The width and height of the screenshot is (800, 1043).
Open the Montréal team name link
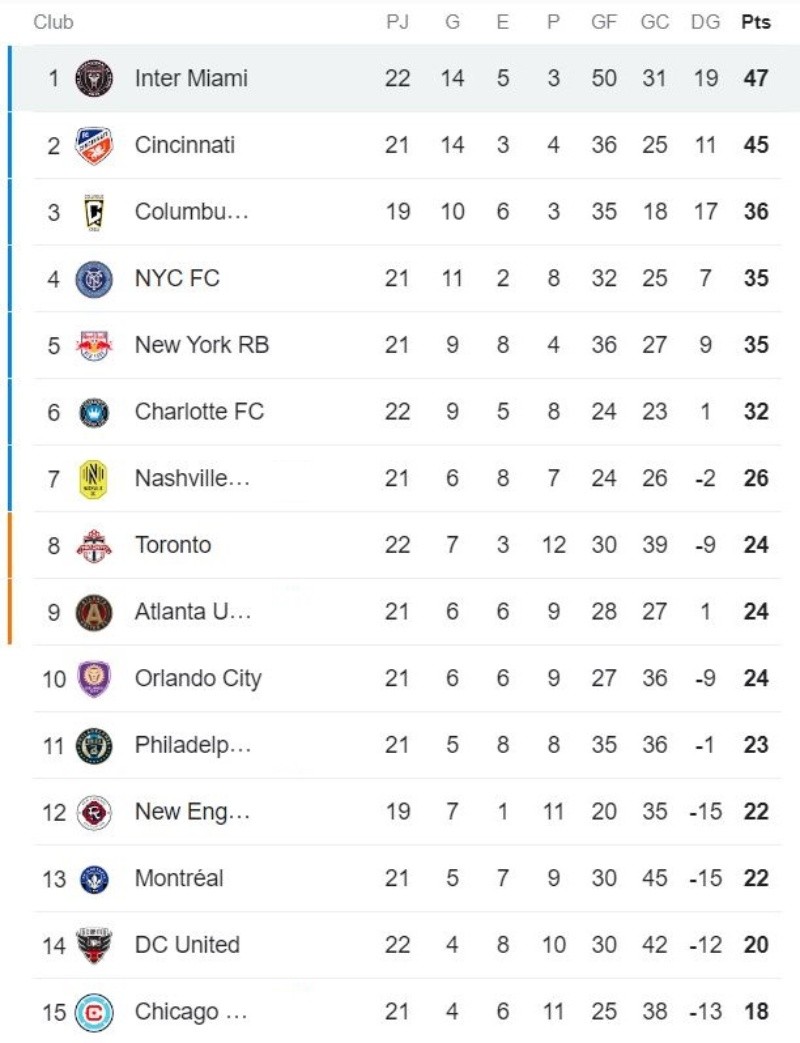click(x=179, y=879)
